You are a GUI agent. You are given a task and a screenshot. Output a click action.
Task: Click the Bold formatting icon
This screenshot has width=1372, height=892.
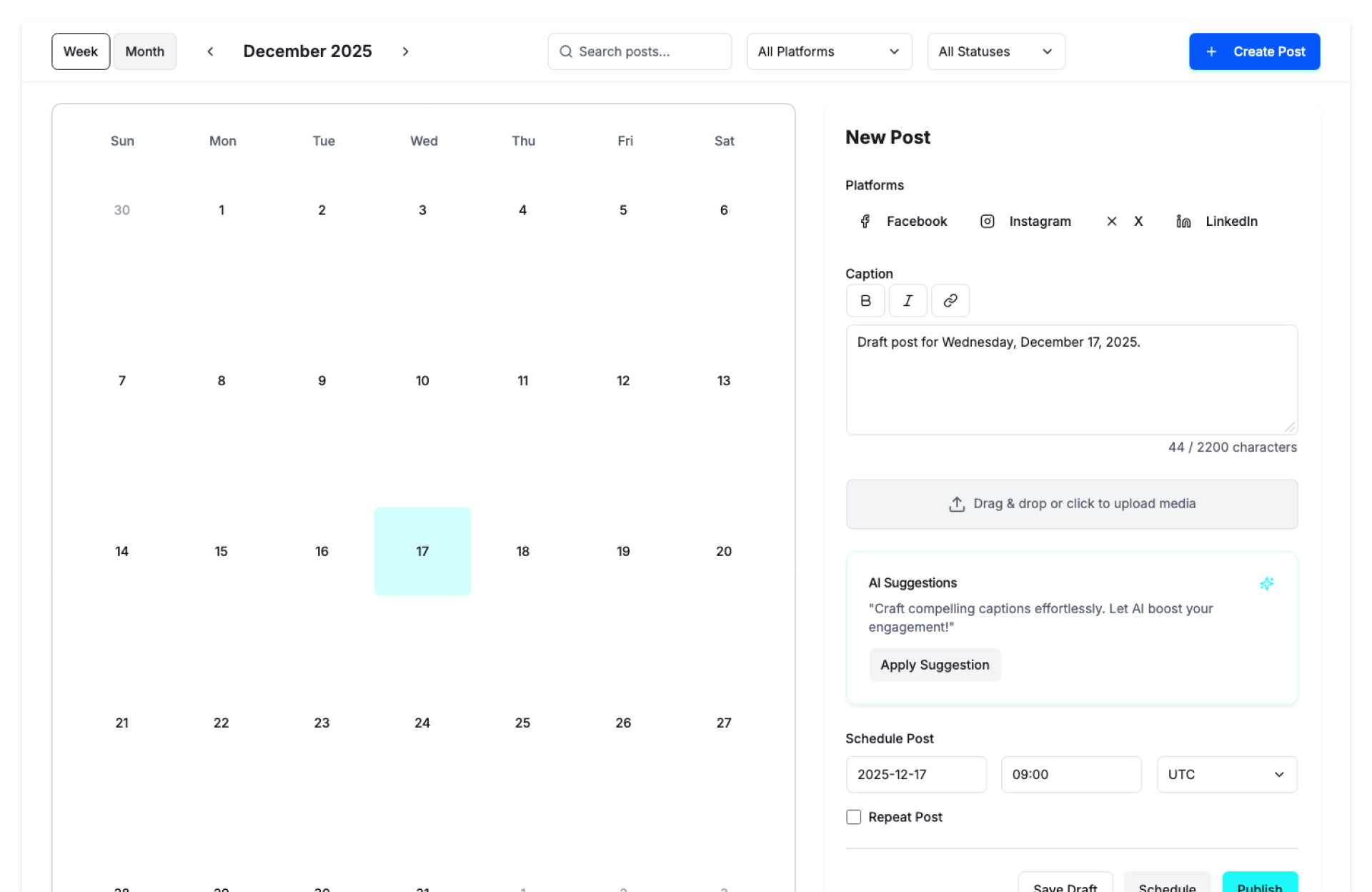[x=865, y=301]
